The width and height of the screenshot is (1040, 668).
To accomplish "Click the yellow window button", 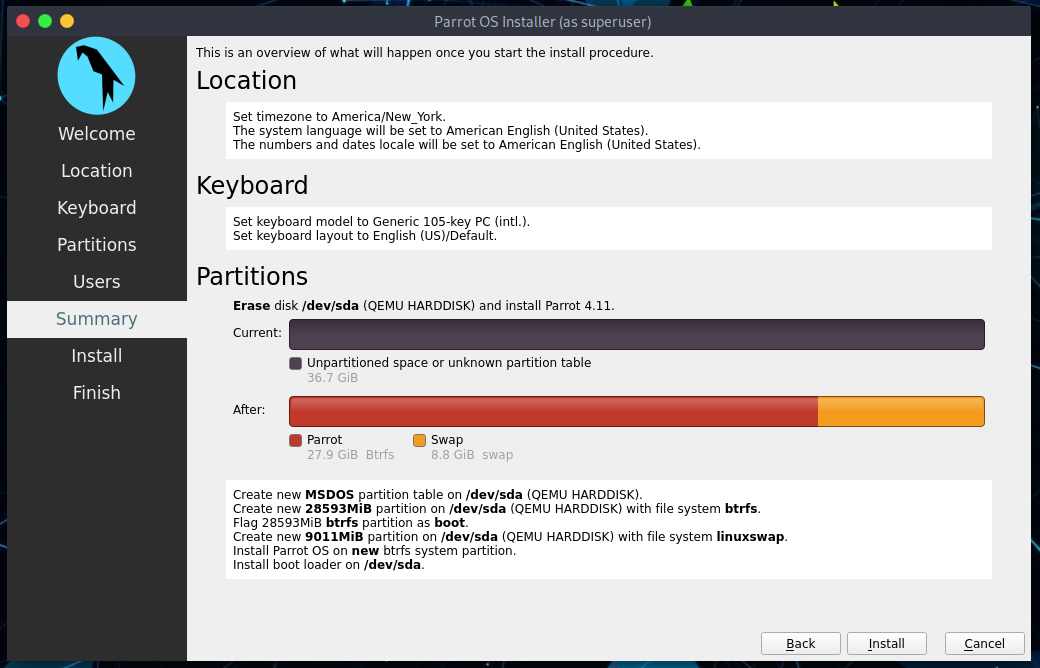I will click(67, 21).
